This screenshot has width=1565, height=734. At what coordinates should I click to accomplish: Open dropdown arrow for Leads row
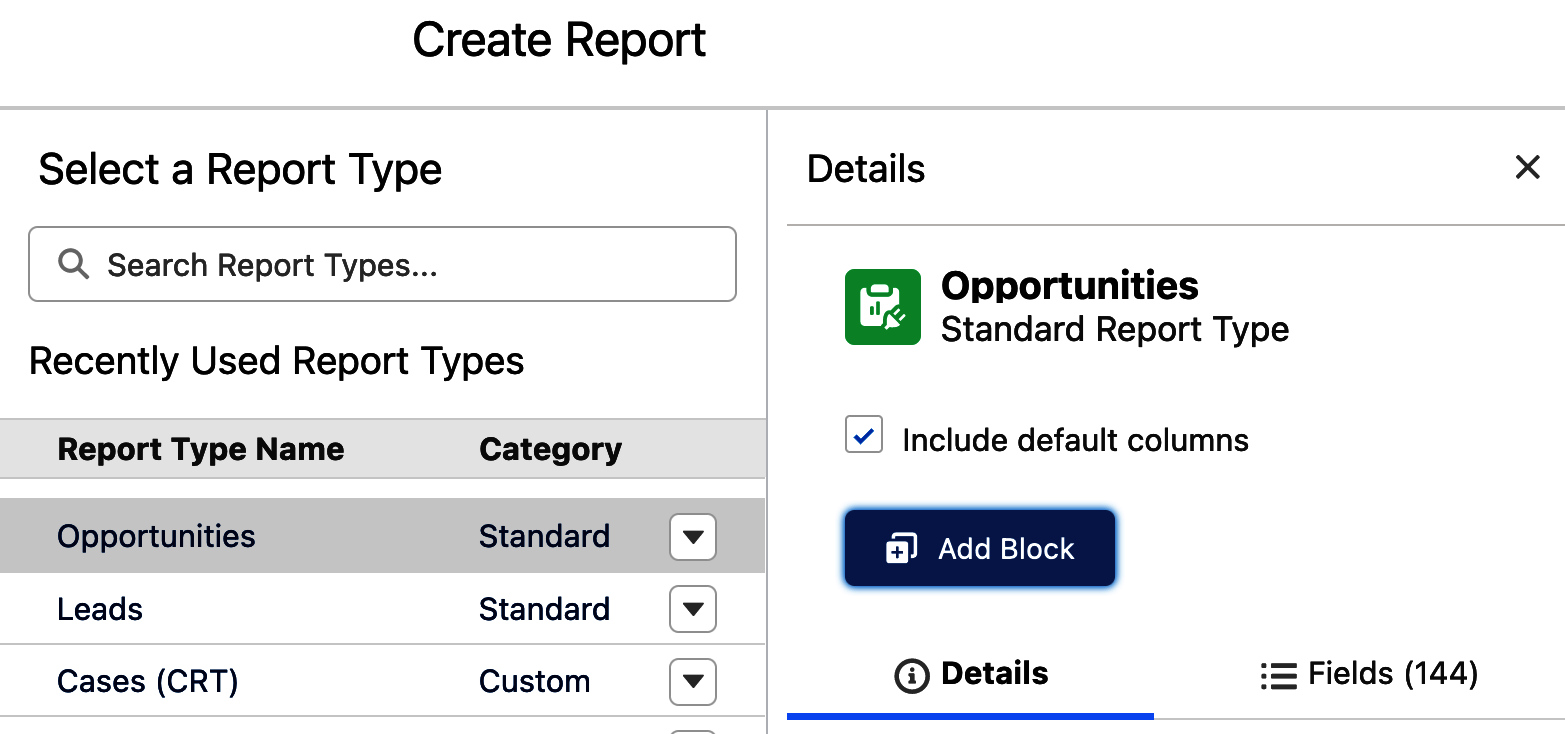coord(693,609)
